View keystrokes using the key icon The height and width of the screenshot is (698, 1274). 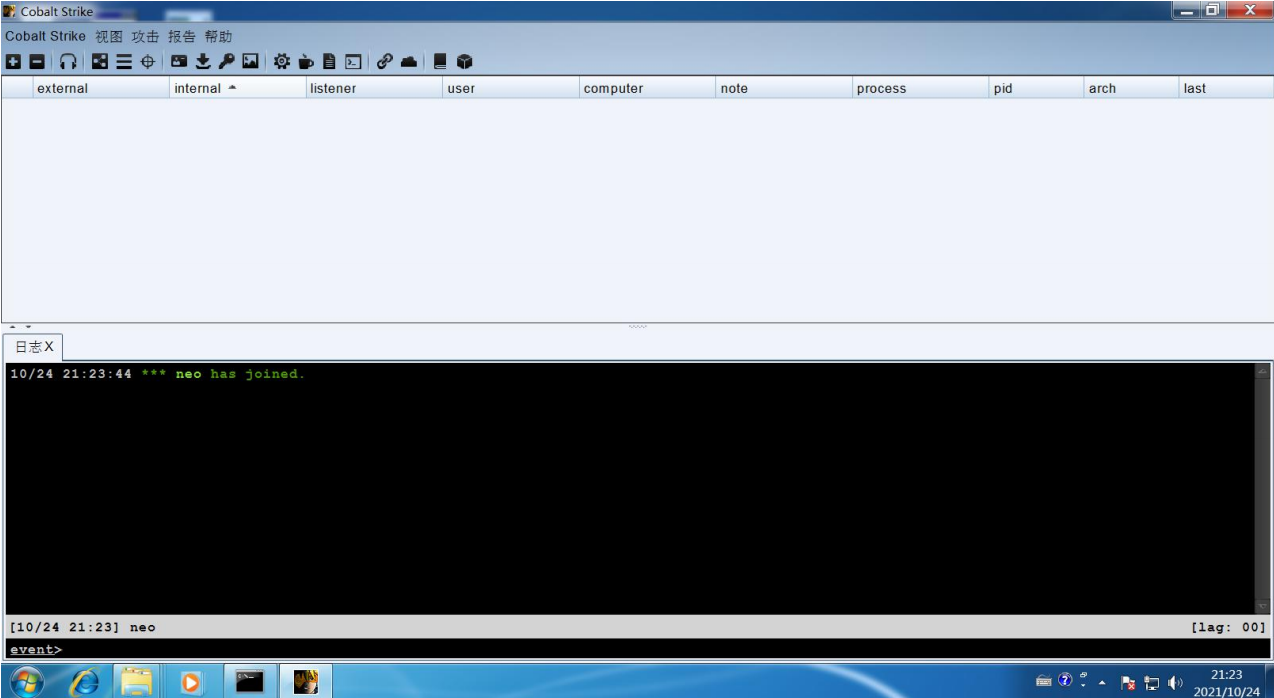(227, 62)
